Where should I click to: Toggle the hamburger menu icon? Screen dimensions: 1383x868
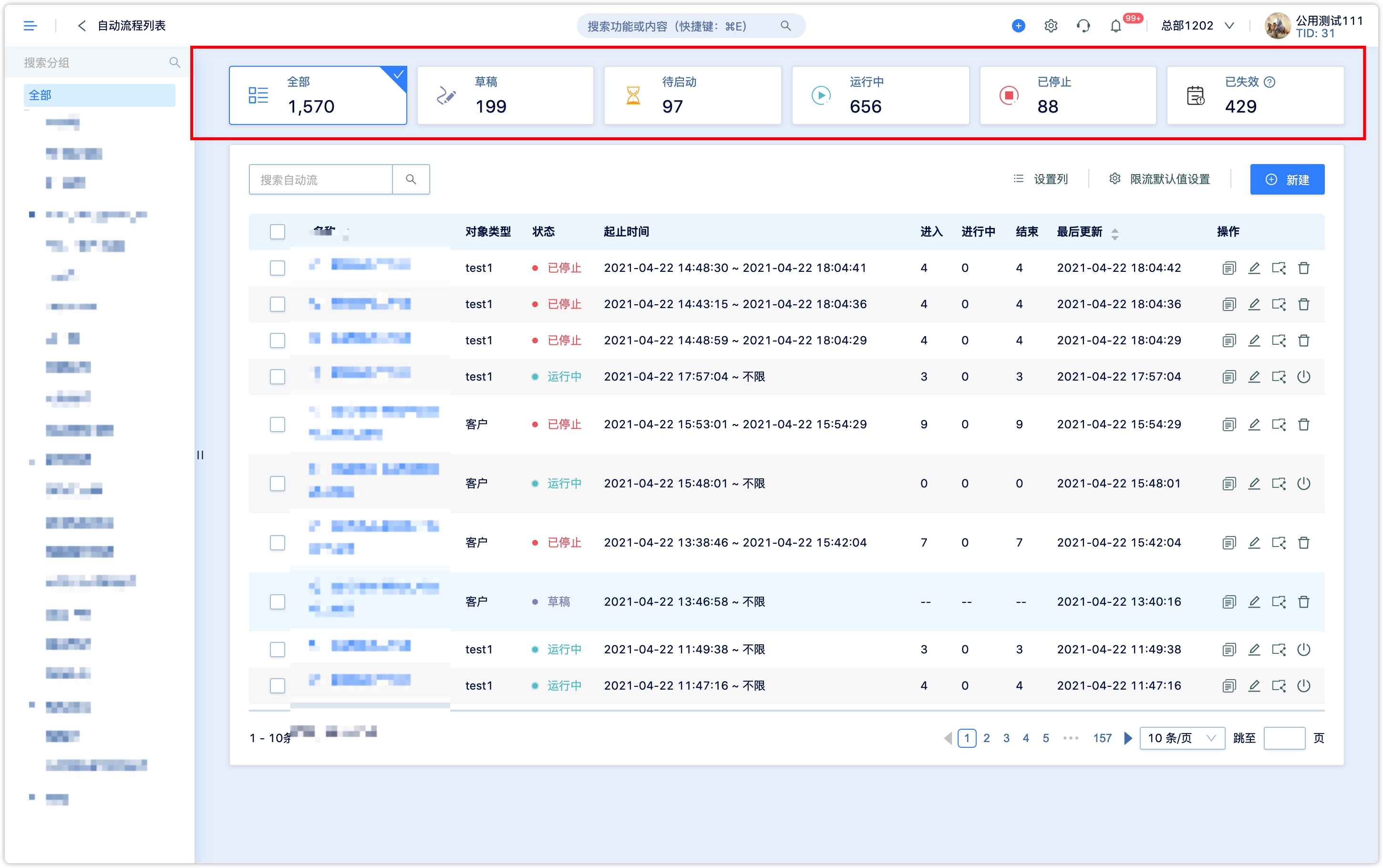tap(30, 26)
